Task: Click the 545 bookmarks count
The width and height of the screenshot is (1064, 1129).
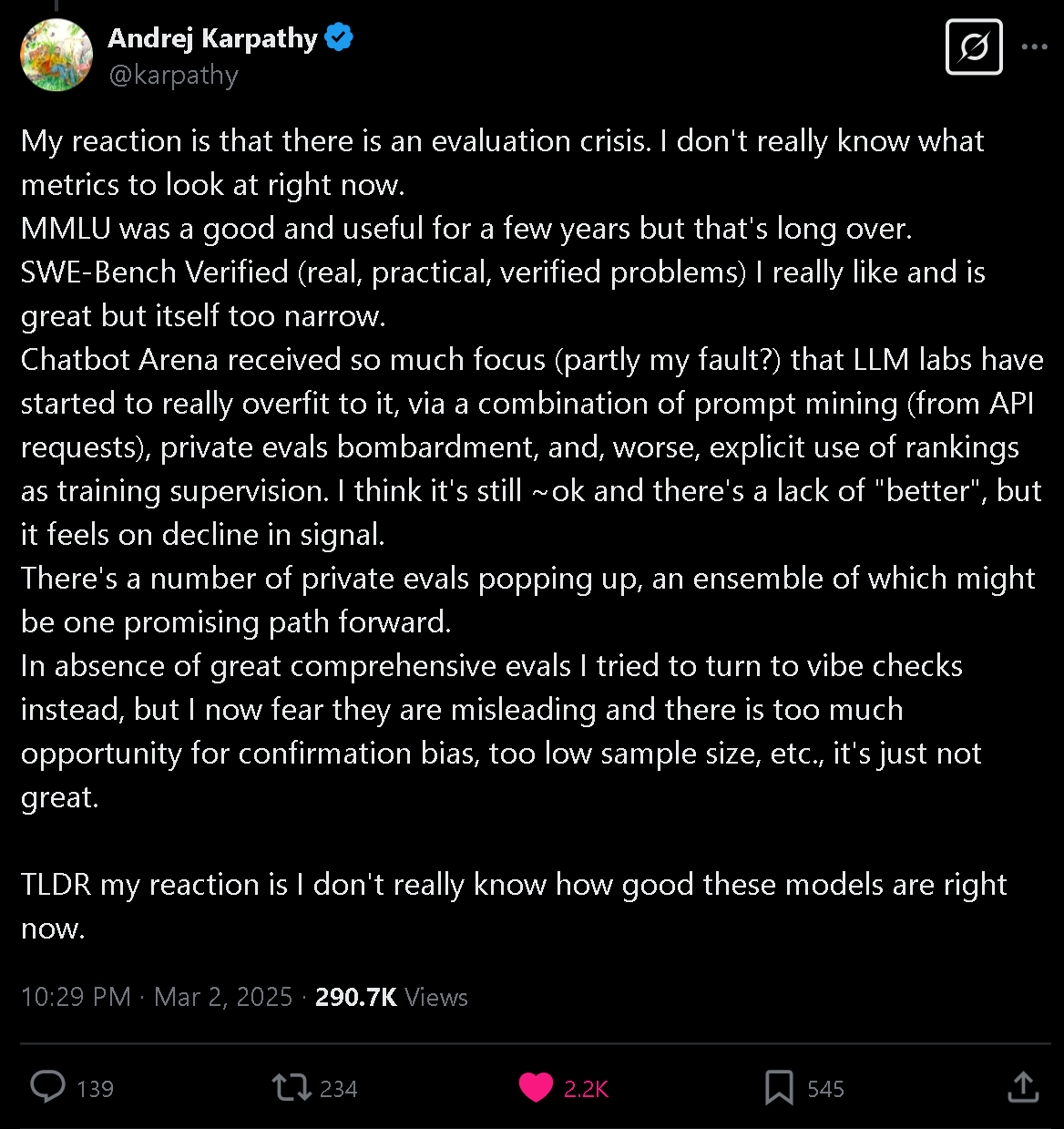Action: point(825,1089)
